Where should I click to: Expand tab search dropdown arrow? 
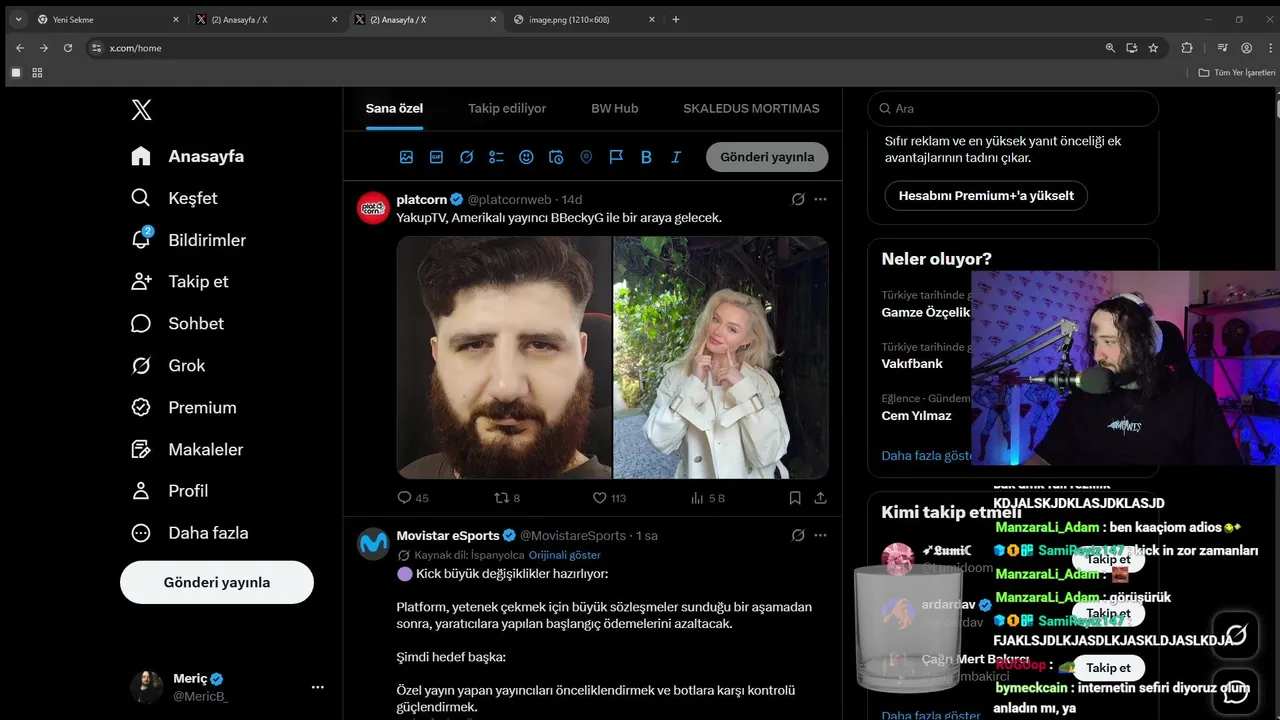click(18, 19)
